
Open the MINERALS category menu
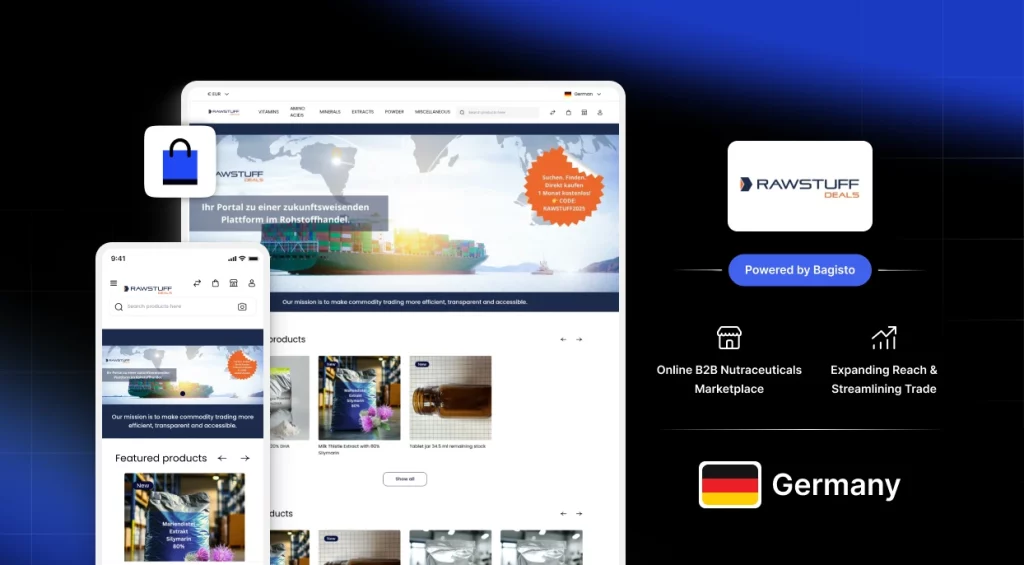pyautogui.click(x=330, y=112)
